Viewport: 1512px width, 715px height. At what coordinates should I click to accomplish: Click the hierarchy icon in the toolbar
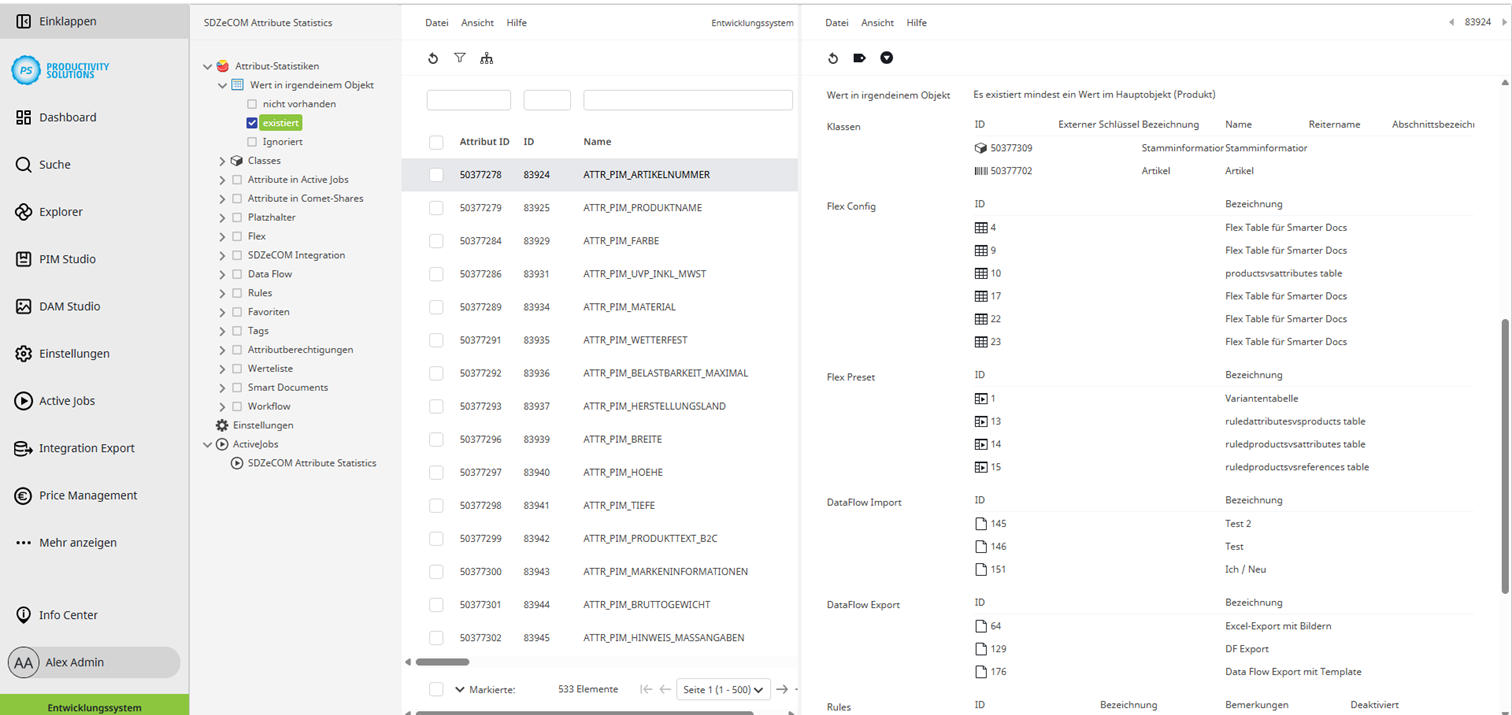487,58
